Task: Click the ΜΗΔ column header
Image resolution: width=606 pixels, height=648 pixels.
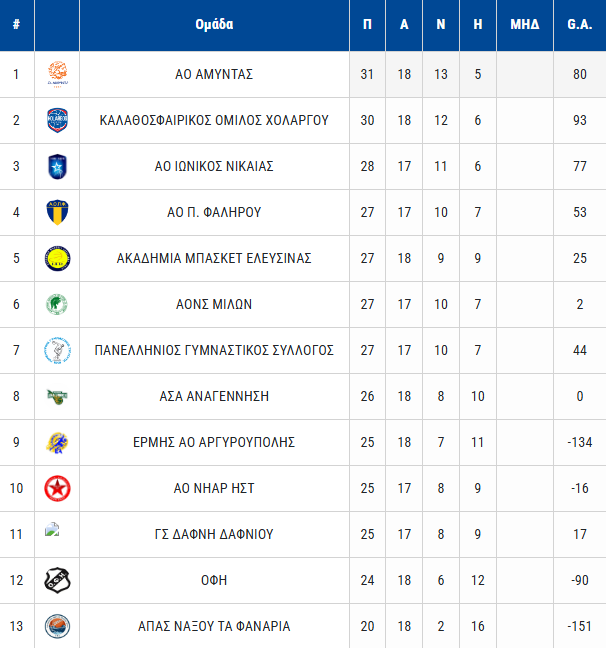Action: click(x=524, y=25)
